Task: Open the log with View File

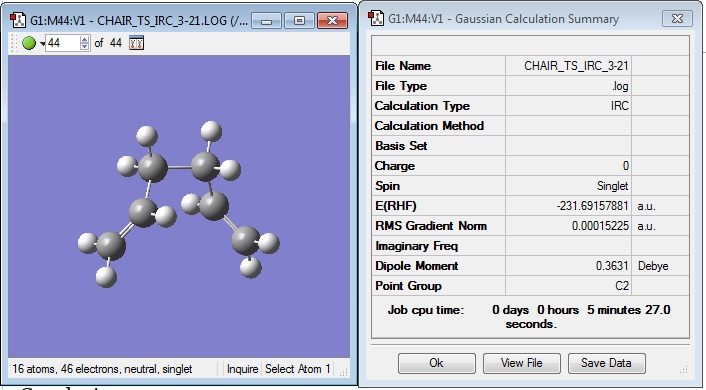Action: (521, 363)
